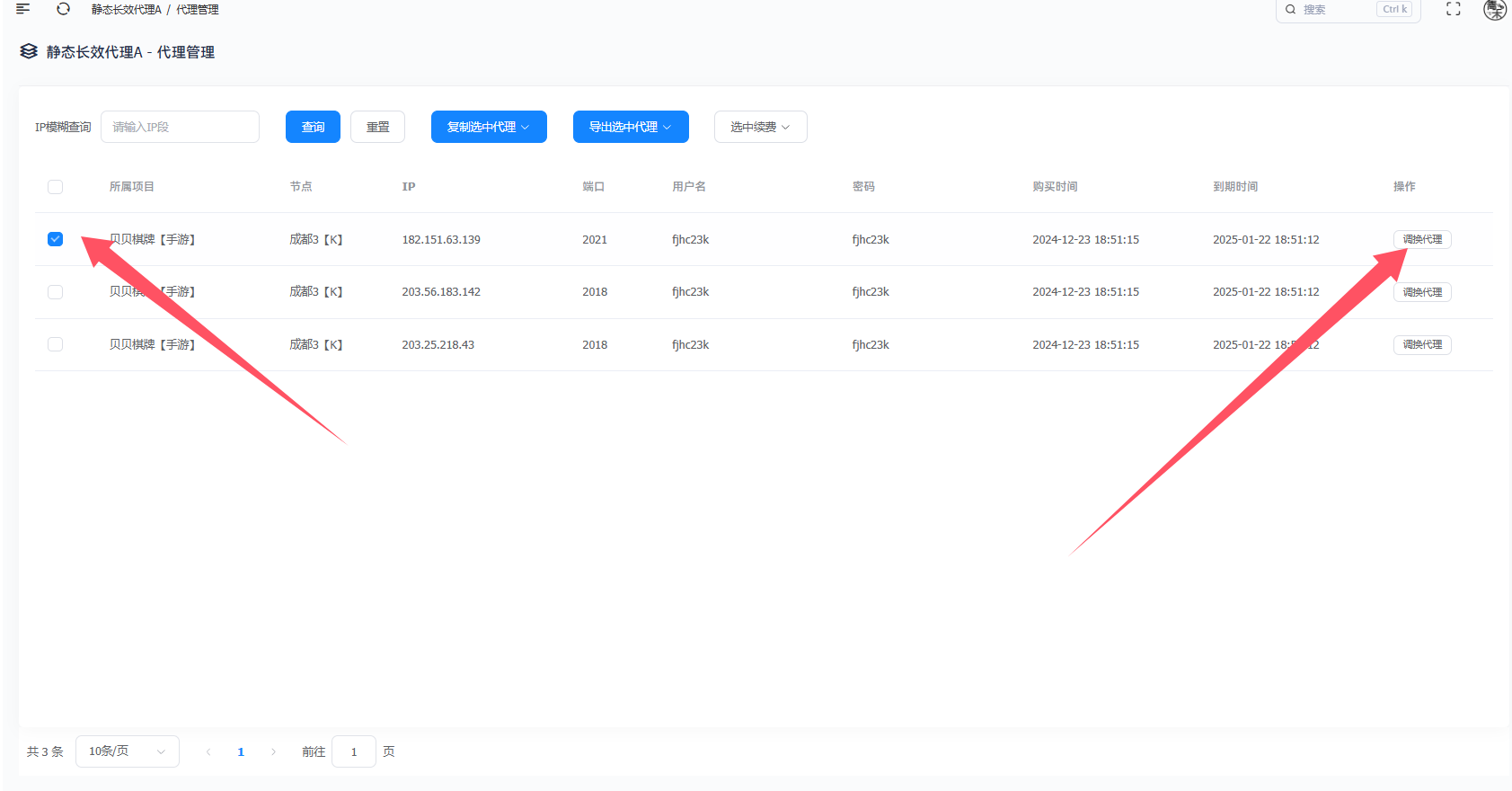Open the 选中续费 dropdown
The height and width of the screenshot is (791, 1512).
click(x=760, y=127)
